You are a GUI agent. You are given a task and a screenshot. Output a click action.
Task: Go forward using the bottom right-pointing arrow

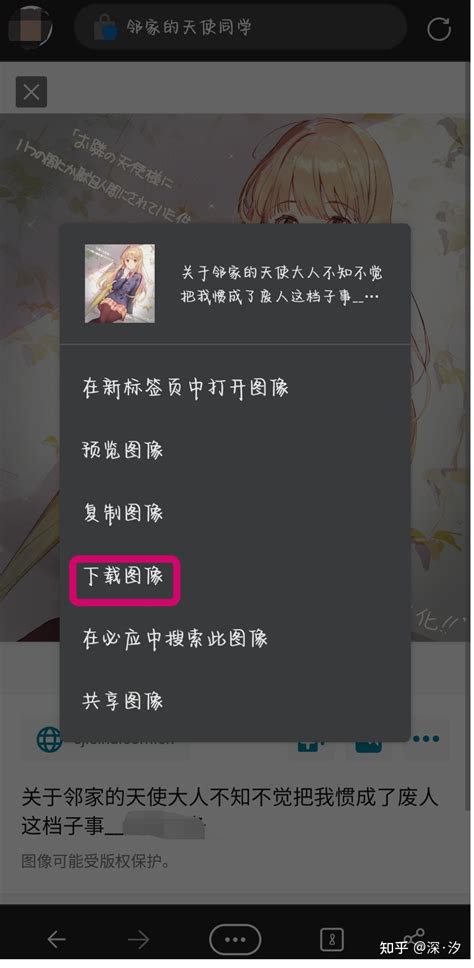tap(138, 940)
